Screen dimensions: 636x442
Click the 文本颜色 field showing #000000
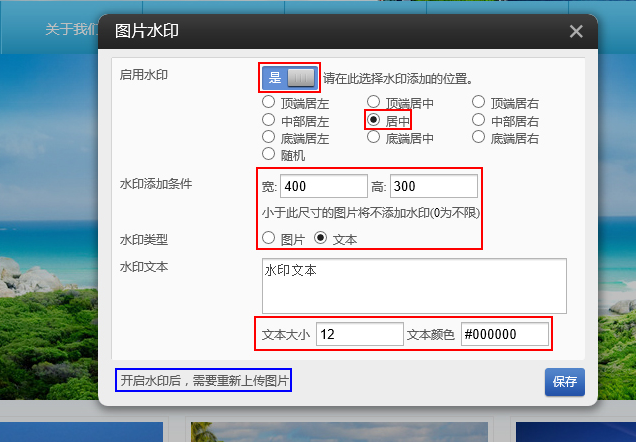(x=505, y=334)
